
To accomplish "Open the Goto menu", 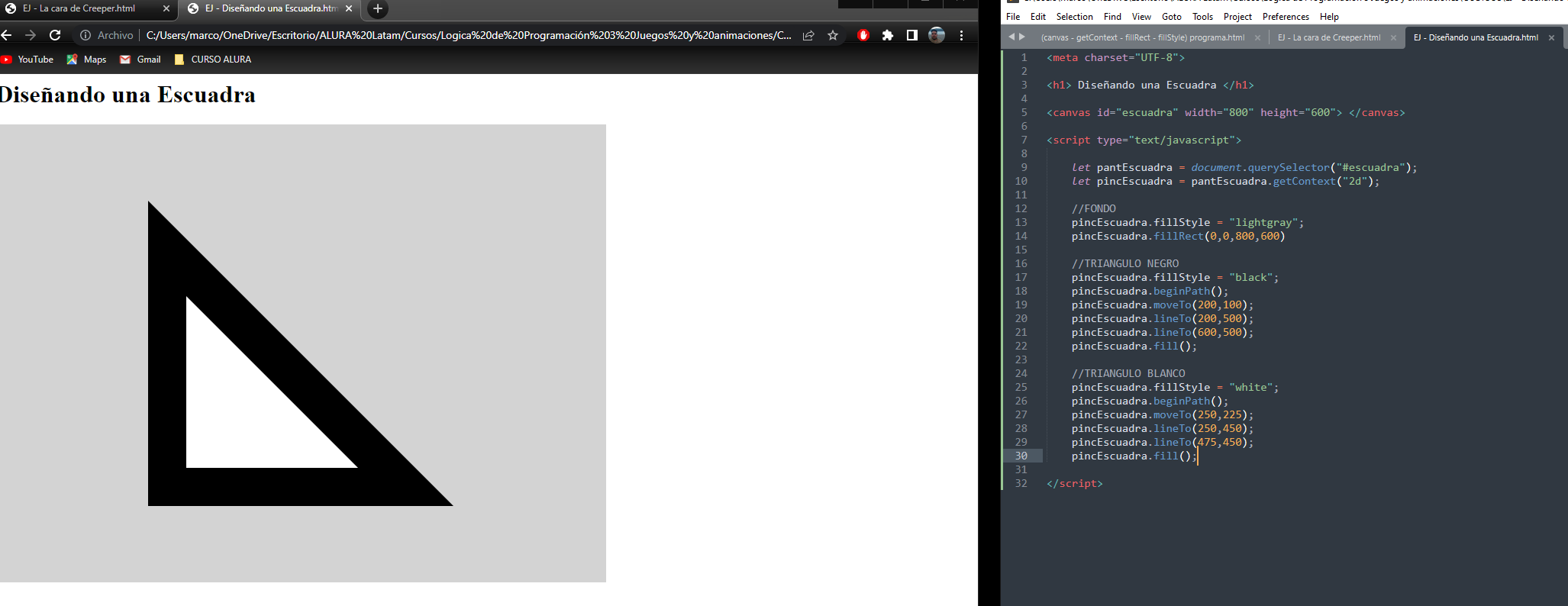I will point(1171,17).
